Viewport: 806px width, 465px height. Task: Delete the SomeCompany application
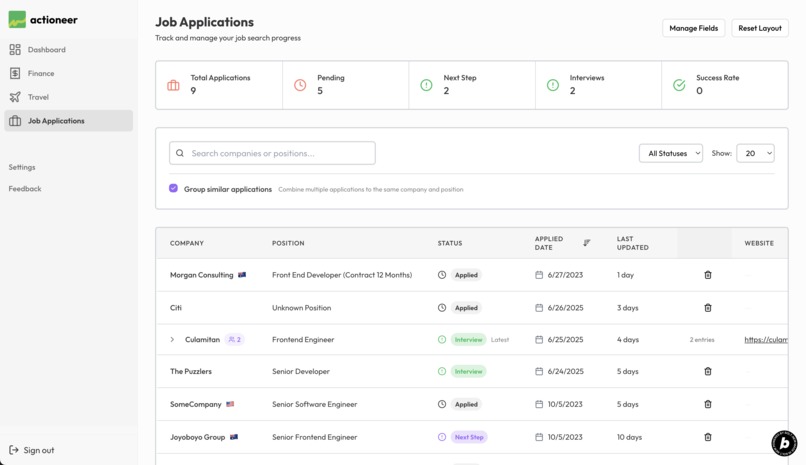(x=708, y=404)
